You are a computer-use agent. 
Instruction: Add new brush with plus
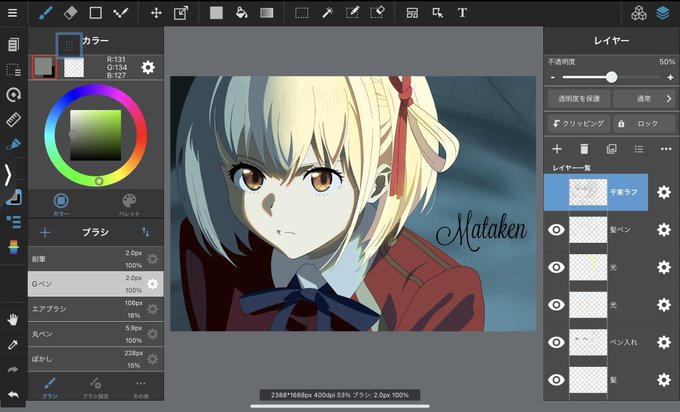pos(45,232)
